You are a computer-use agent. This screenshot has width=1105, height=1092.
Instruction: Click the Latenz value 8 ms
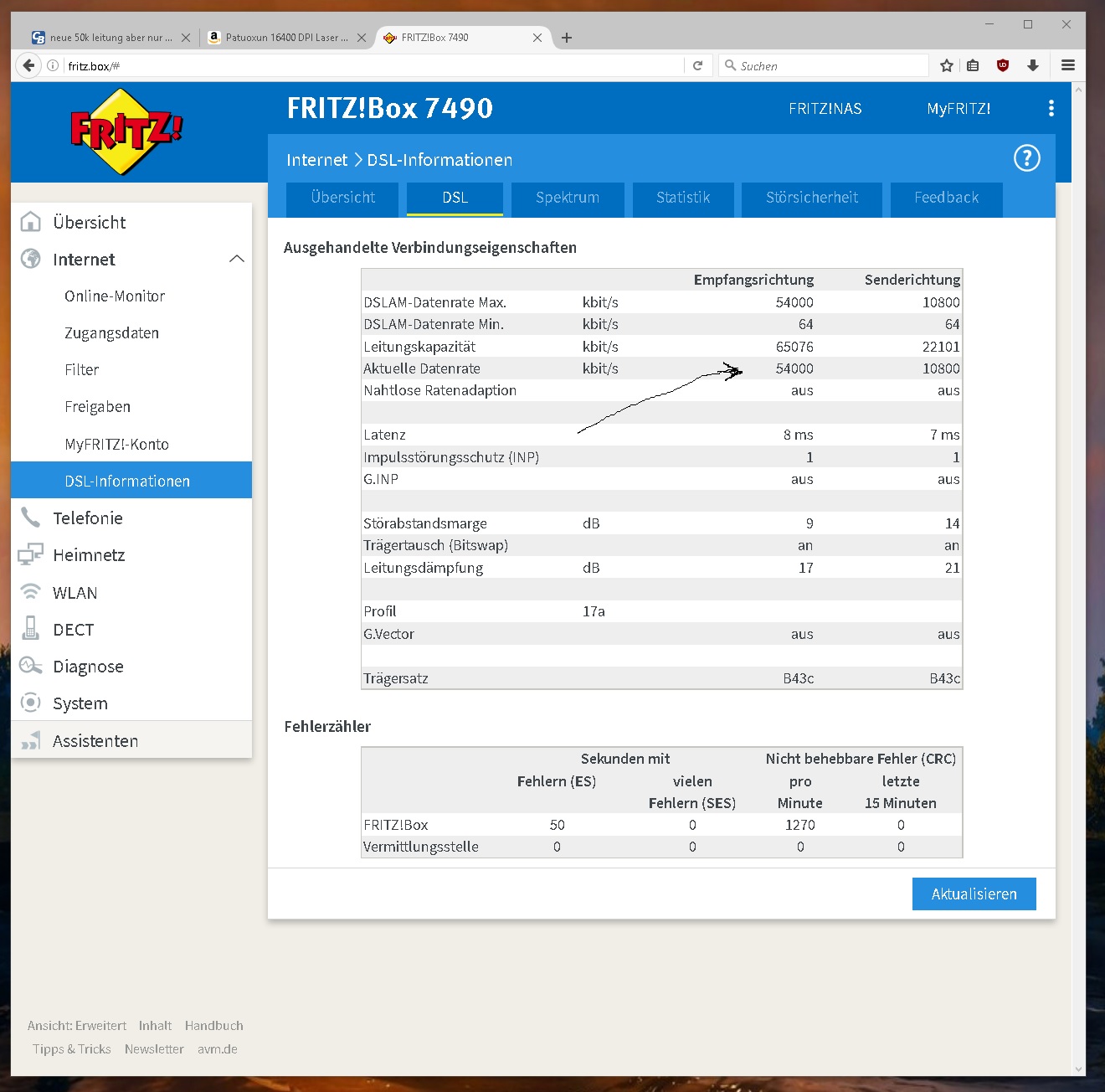[798, 435]
